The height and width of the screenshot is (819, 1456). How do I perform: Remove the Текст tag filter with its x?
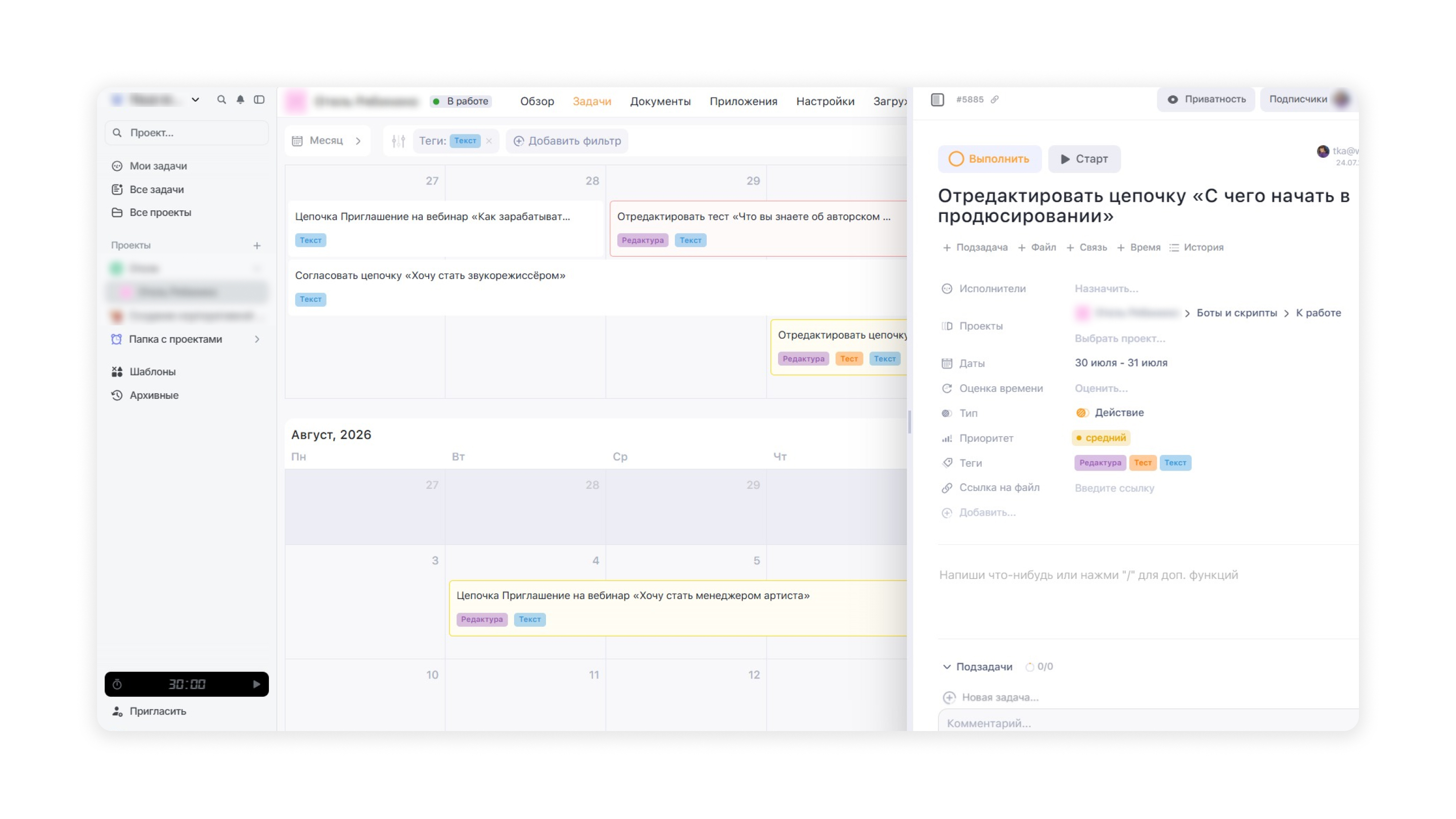pos(489,141)
